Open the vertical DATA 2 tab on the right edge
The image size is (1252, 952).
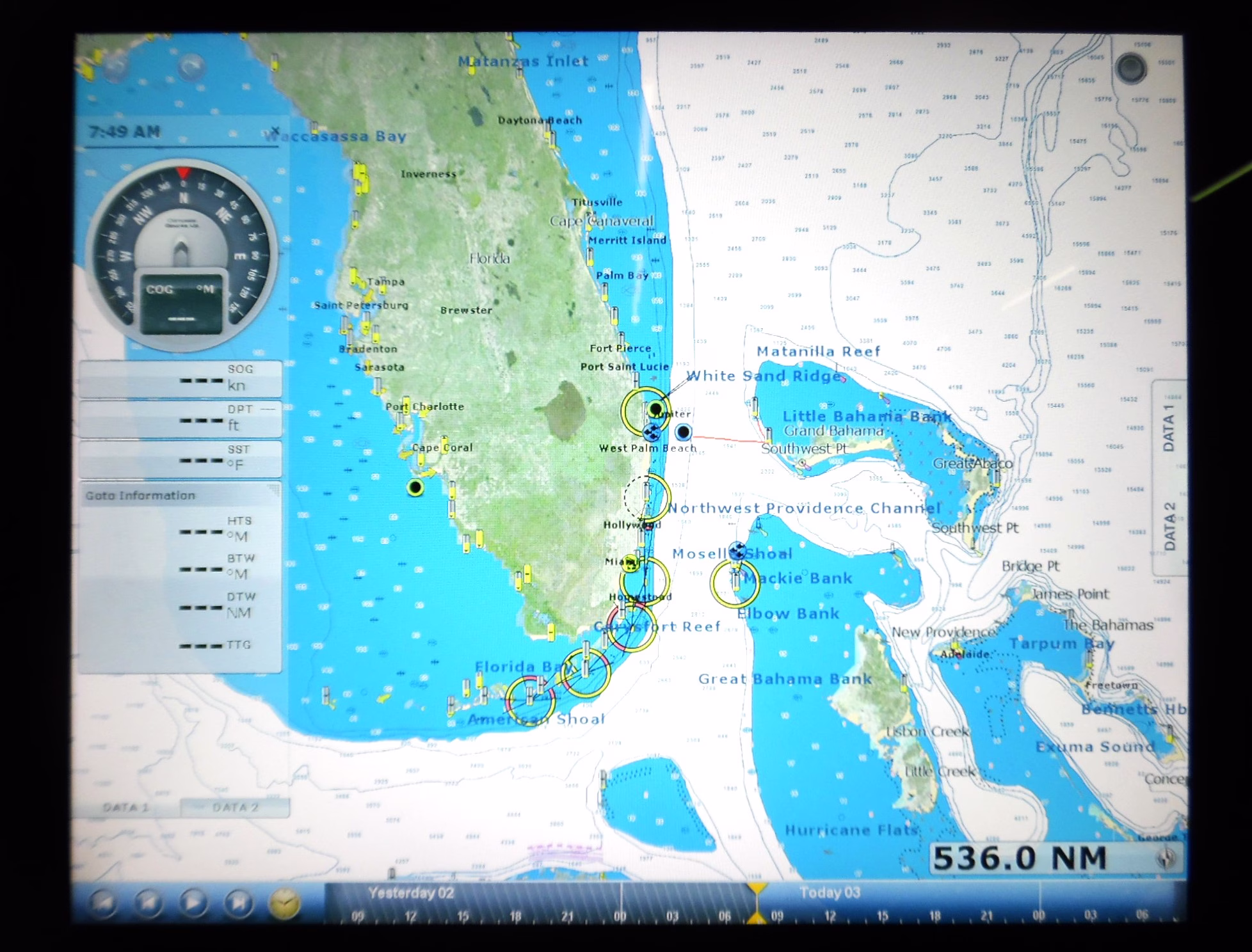pos(1169,527)
